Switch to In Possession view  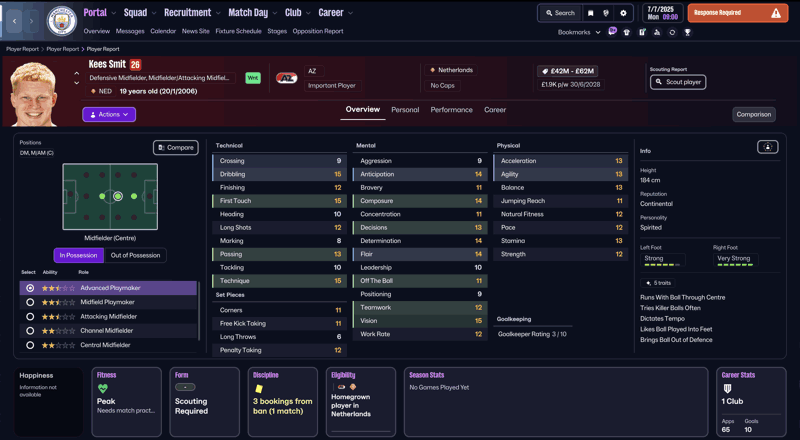[79, 255]
